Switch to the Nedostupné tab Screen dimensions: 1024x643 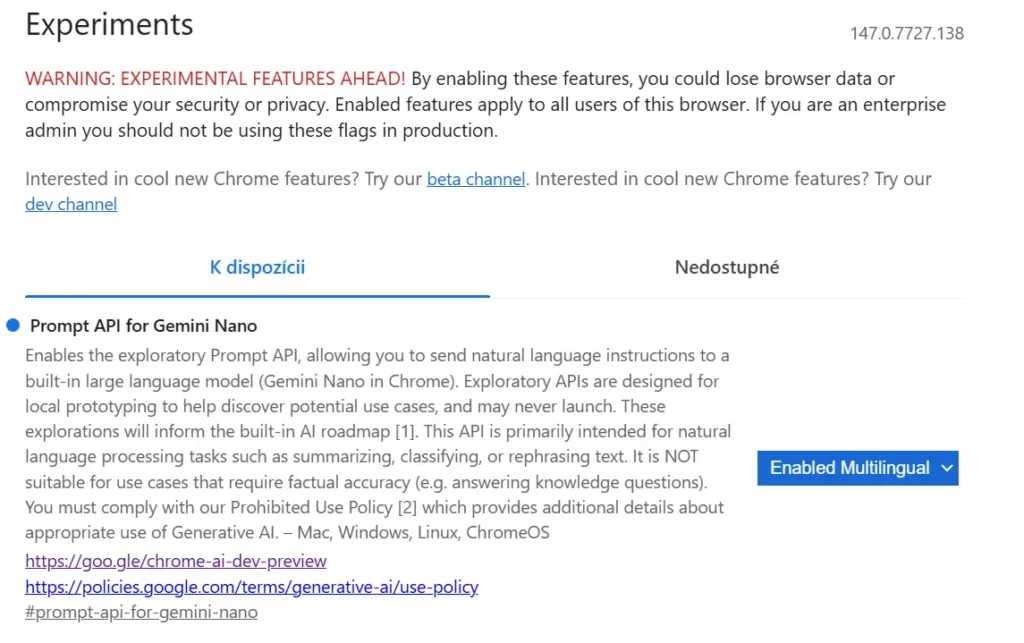pos(727,268)
